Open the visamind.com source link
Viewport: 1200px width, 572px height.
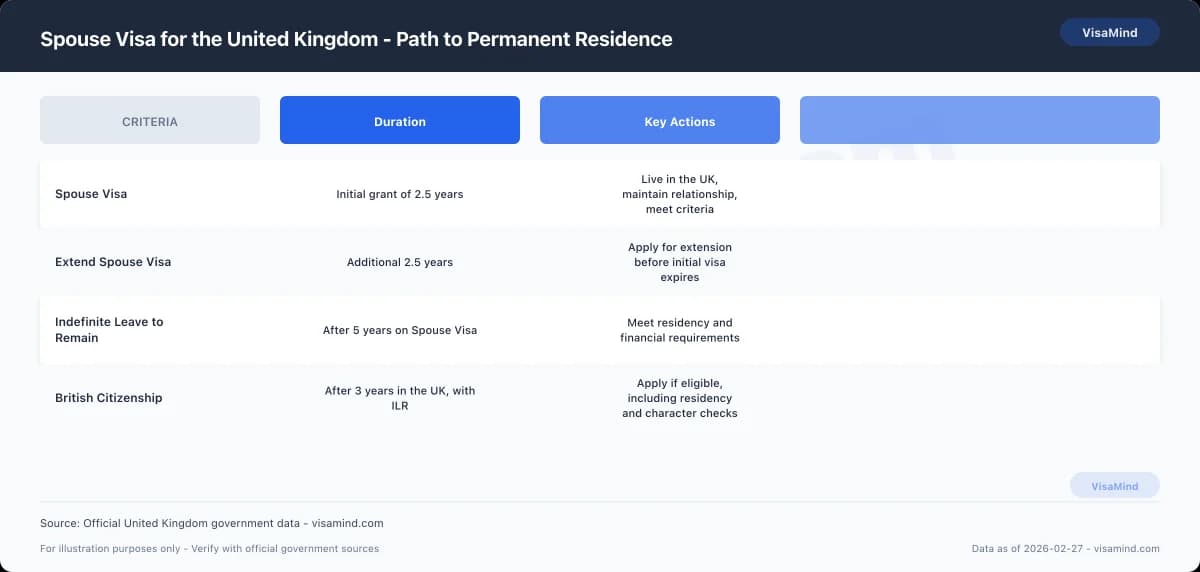[347, 523]
